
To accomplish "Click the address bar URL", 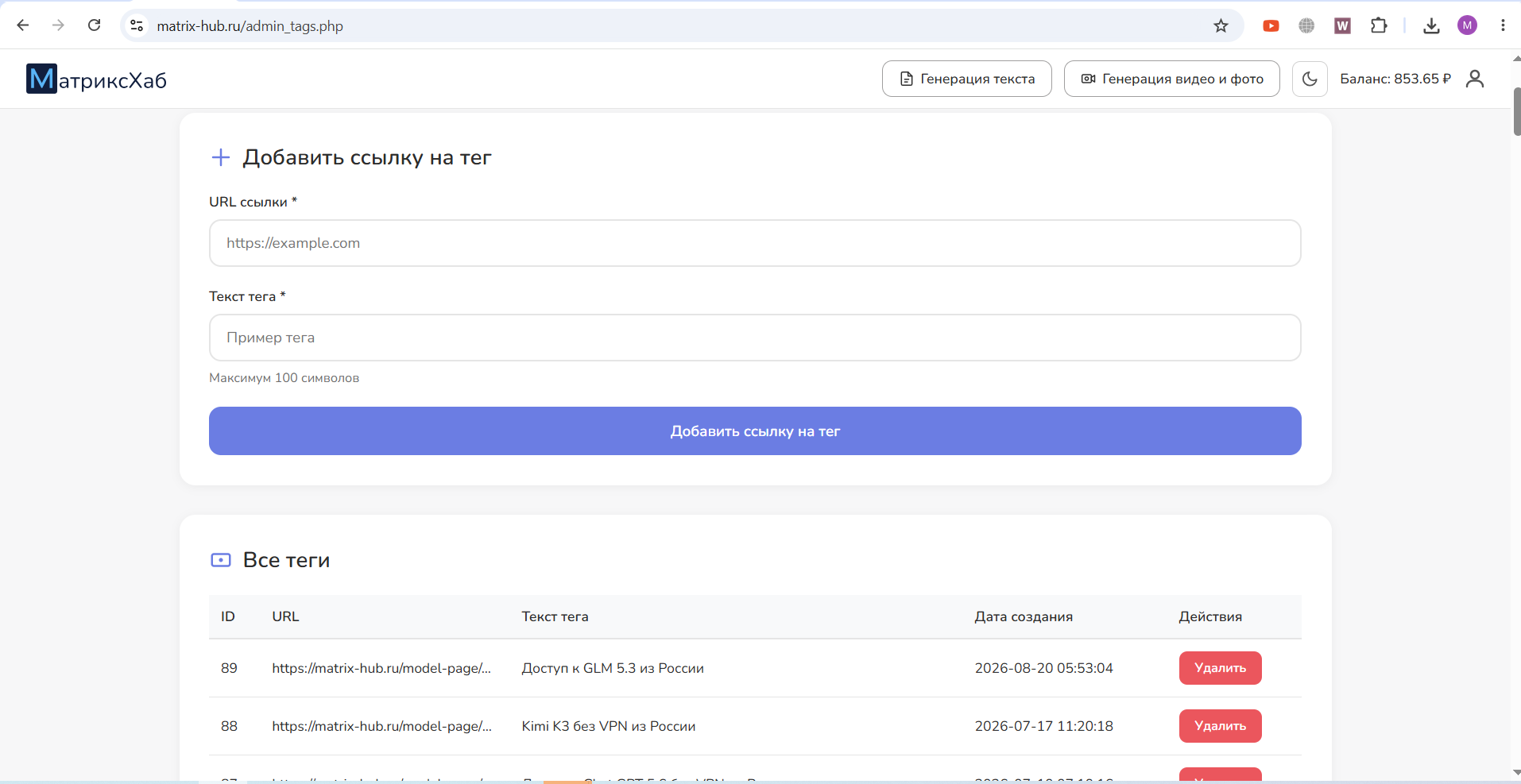I will coord(250,26).
